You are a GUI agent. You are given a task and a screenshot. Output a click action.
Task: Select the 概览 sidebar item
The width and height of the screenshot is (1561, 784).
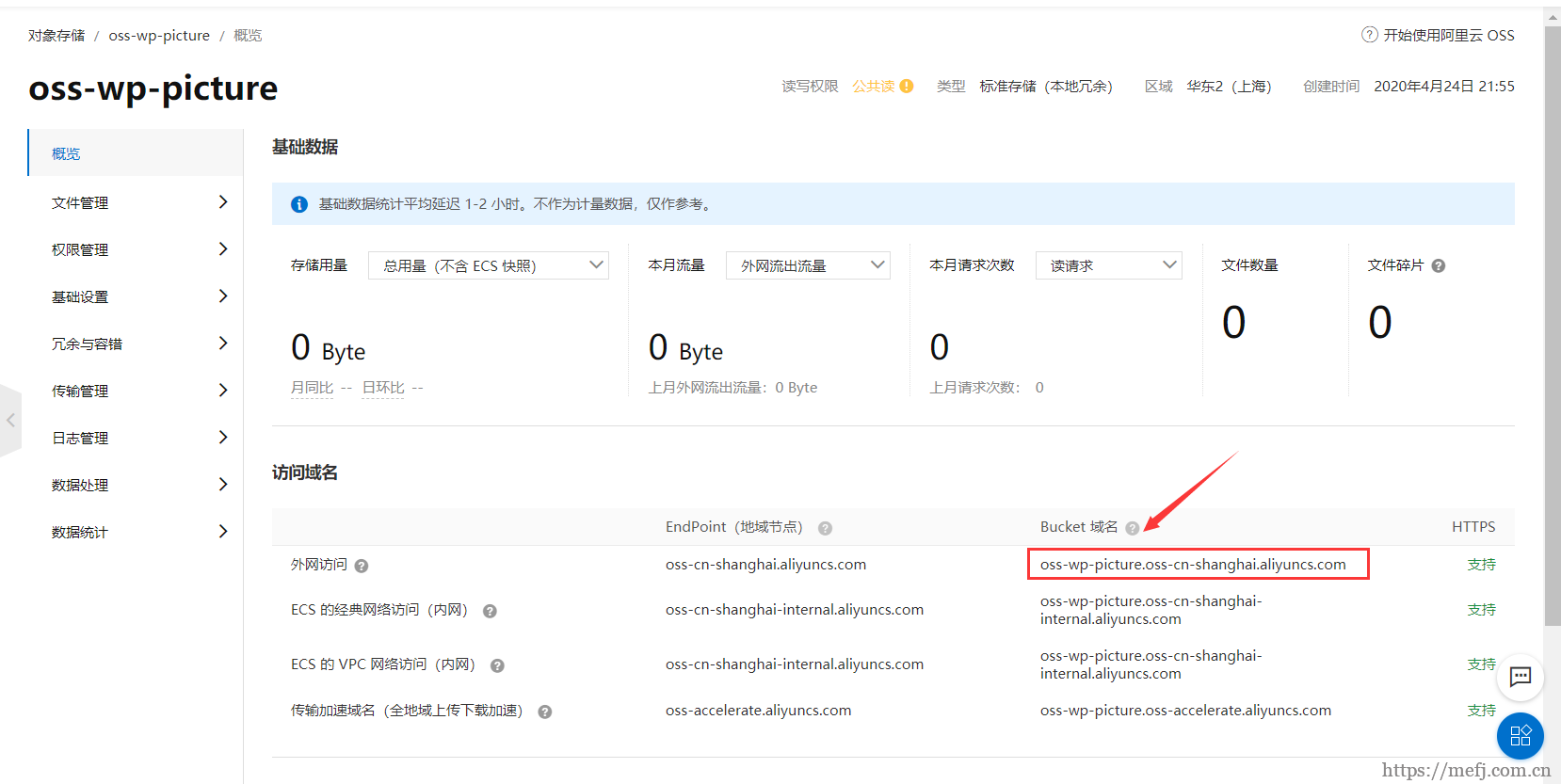(136, 152)
